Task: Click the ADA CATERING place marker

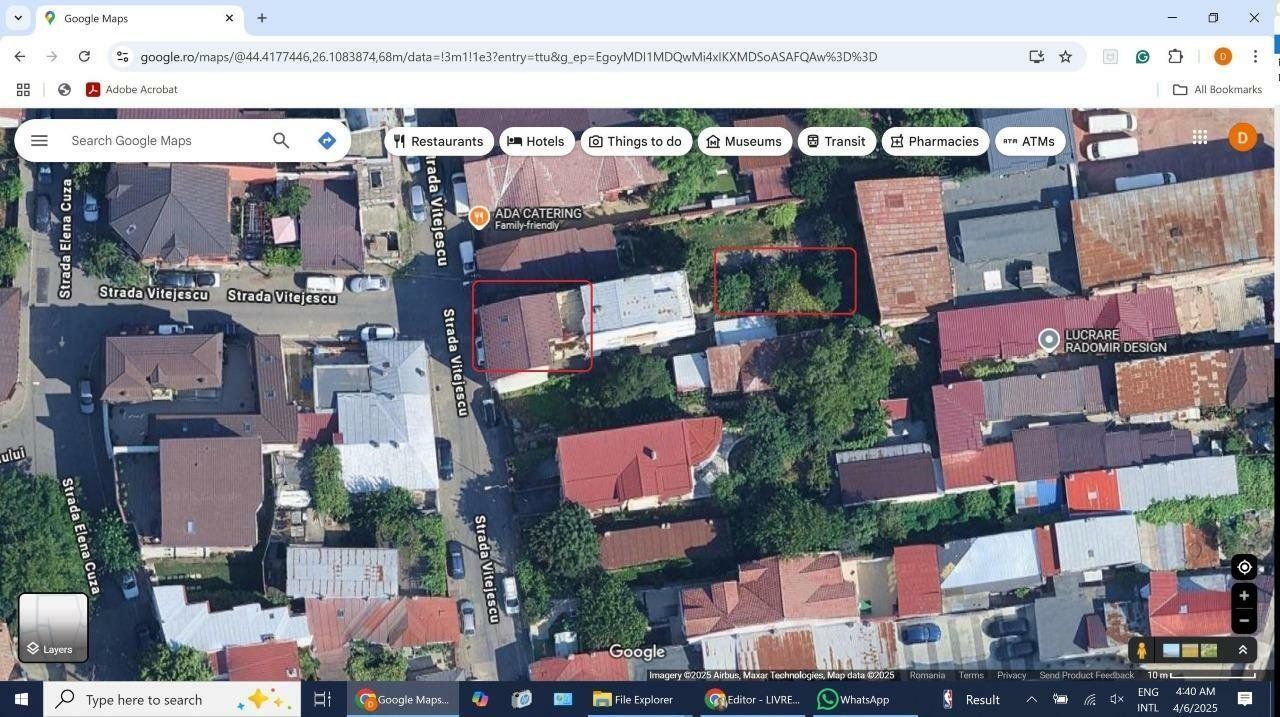Action: (x=479, y=216)
